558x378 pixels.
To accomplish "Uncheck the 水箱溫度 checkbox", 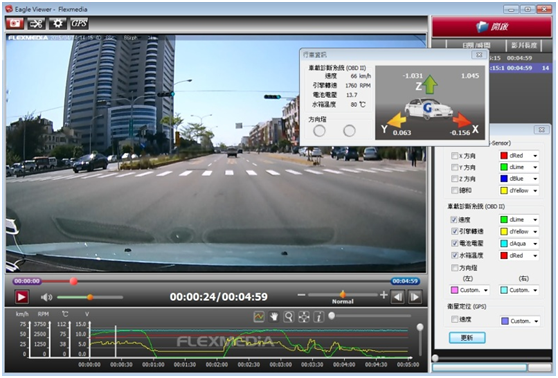I will pyautogui.click(x=454, y=255).
